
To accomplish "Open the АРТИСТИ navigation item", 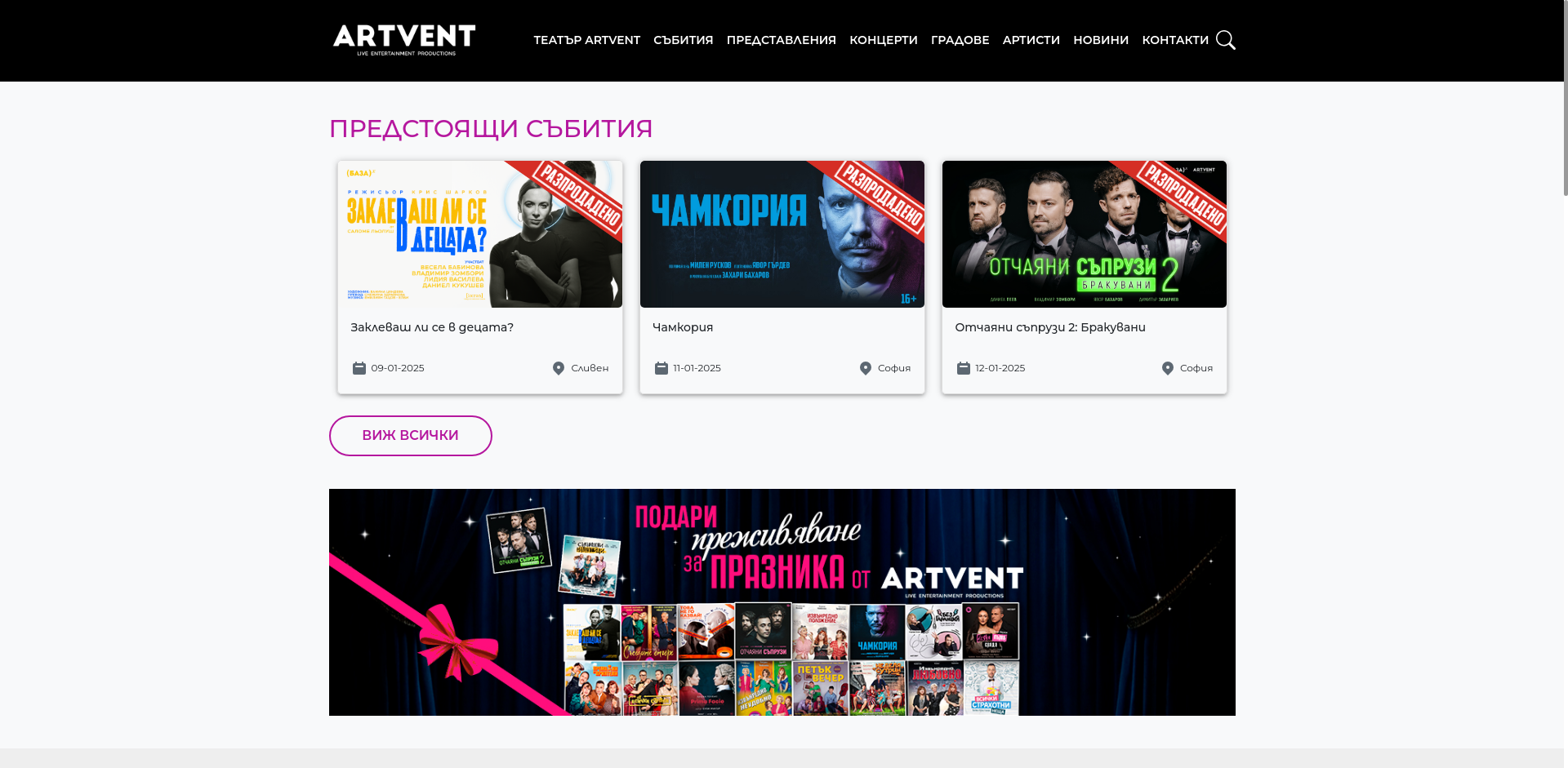I will [1031, 40].
